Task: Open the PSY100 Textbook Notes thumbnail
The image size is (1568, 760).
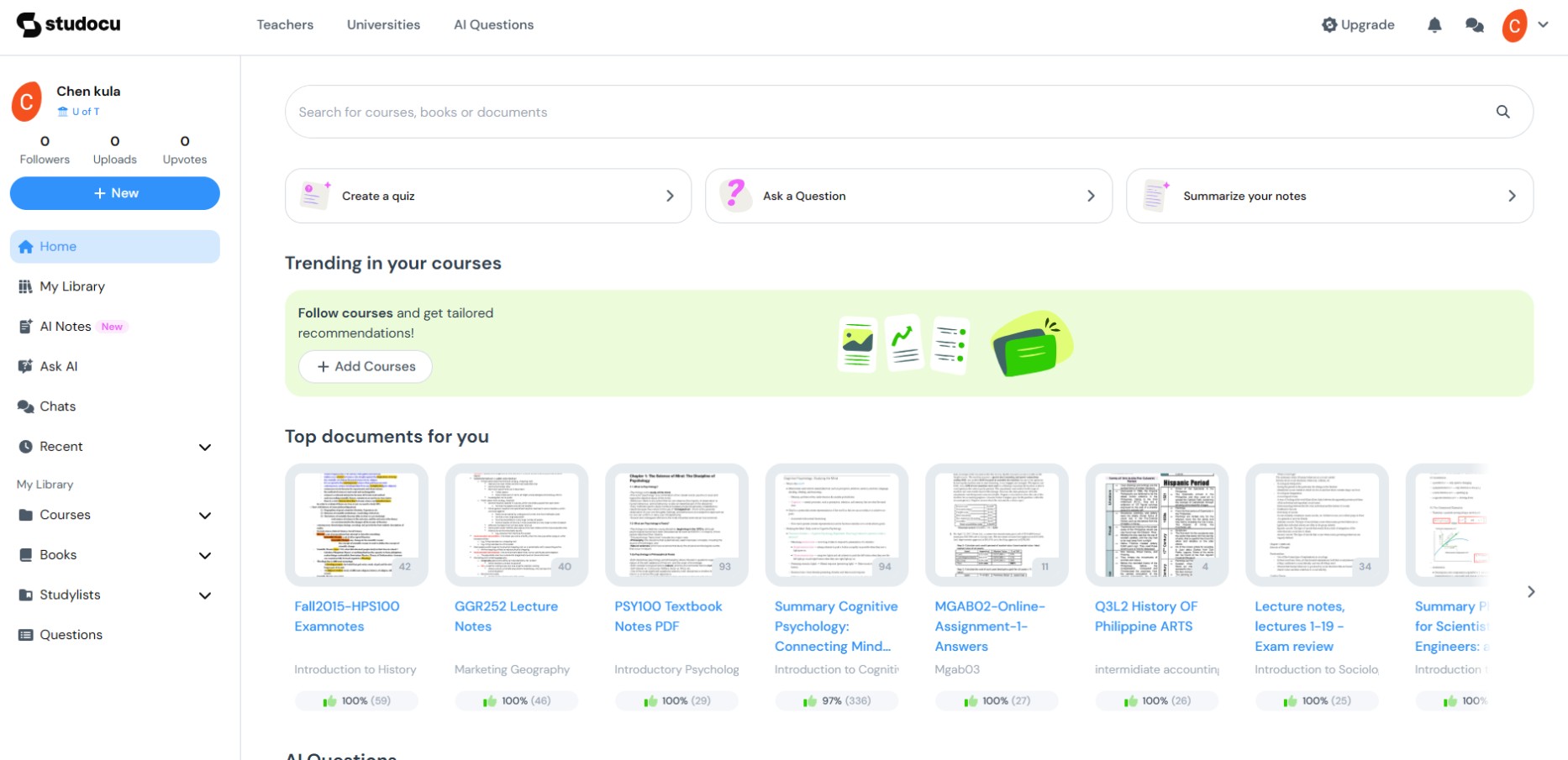Action: point(676,525)
